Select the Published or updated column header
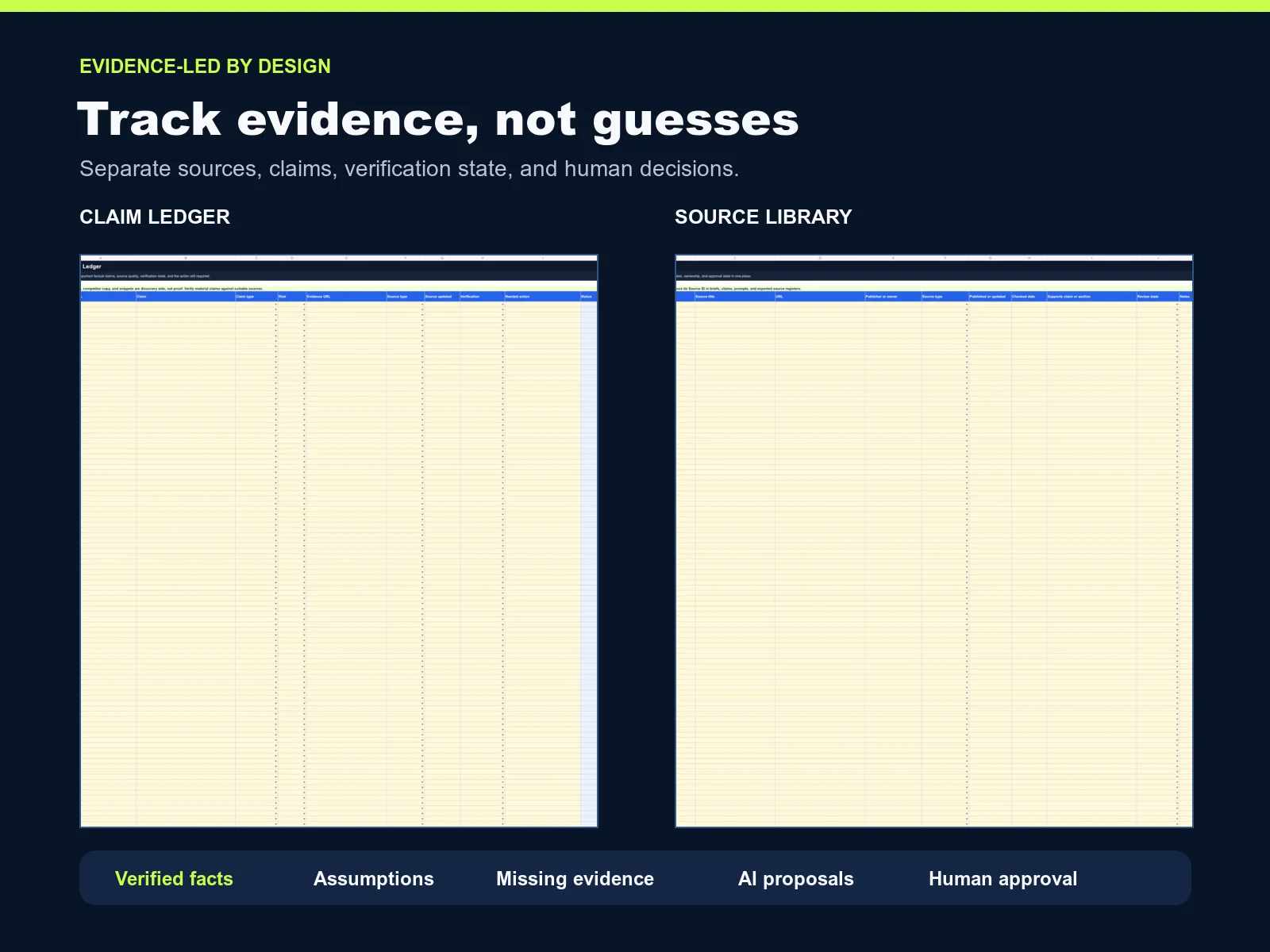This screenshot has height=952, width=1270. pos(989,297)
